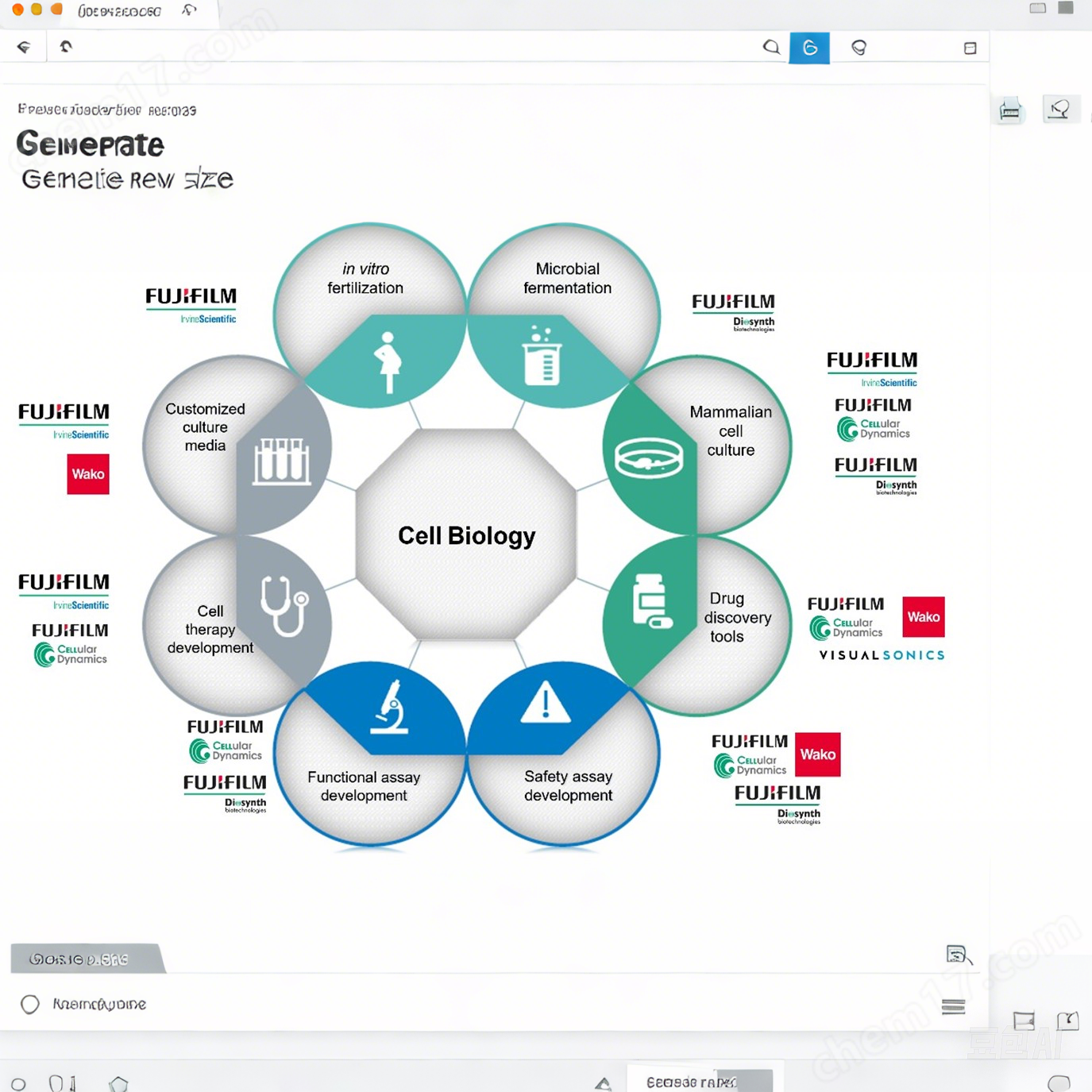The height and width of the screenshot is (1092, 1092).
Task: Open the grey tab above the radio row
Action: [x=87, y=959]
